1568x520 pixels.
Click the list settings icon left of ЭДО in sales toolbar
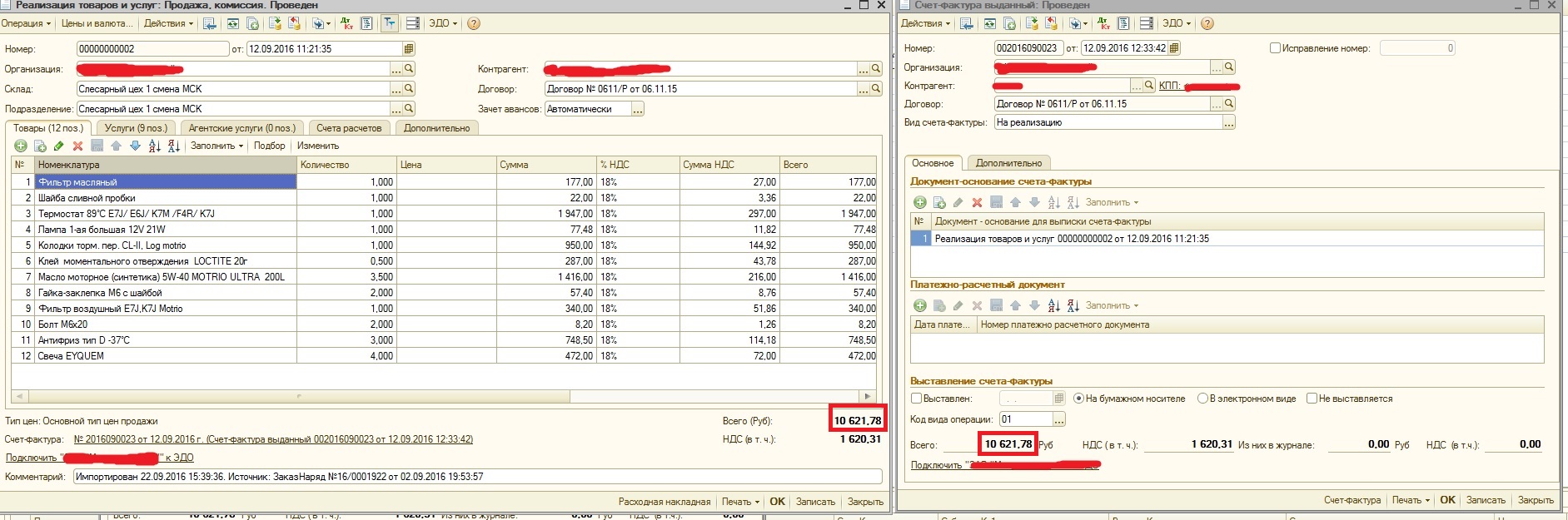tap(412, 23)
